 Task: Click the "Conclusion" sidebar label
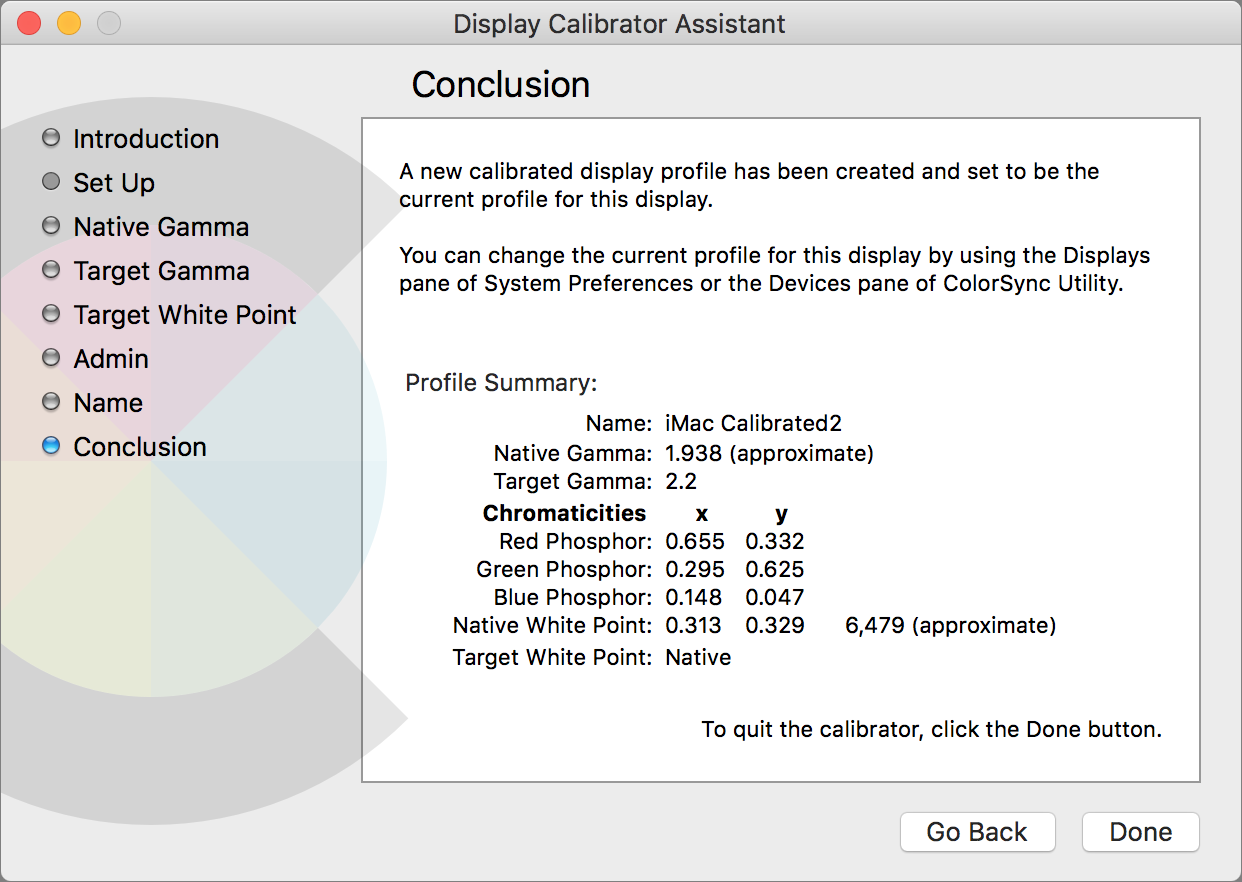(x=140, y=447)
